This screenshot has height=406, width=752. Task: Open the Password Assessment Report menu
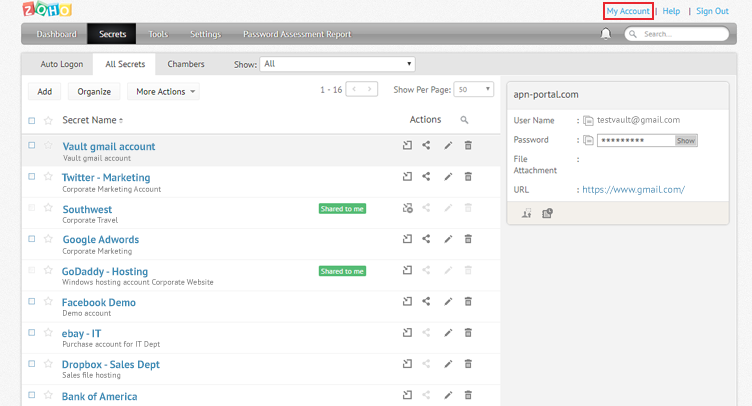297,34
